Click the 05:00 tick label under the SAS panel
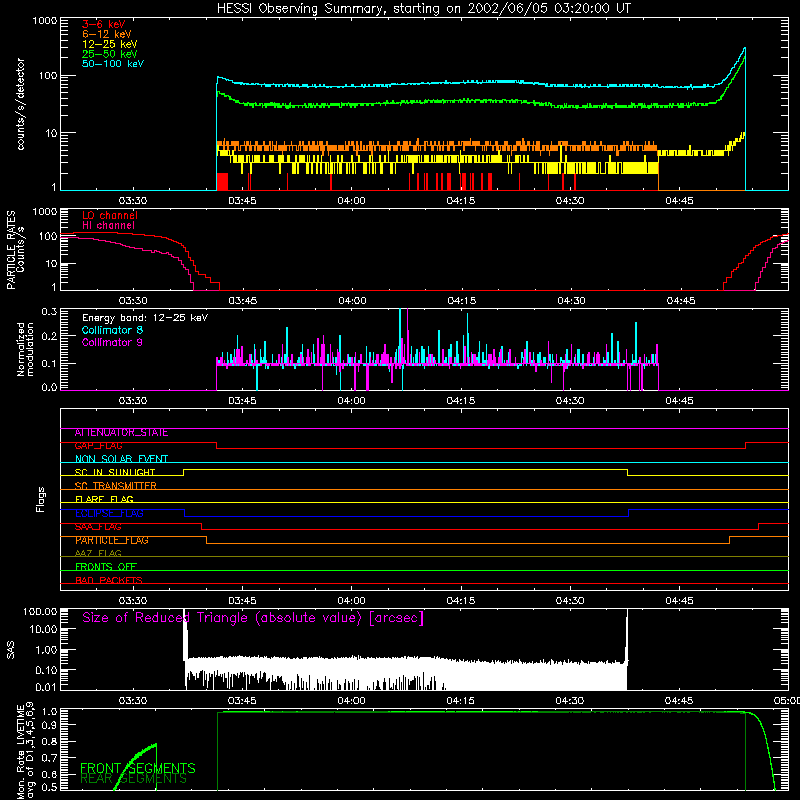The width and height of the screenshot is (800, 800). click(786, 701)
